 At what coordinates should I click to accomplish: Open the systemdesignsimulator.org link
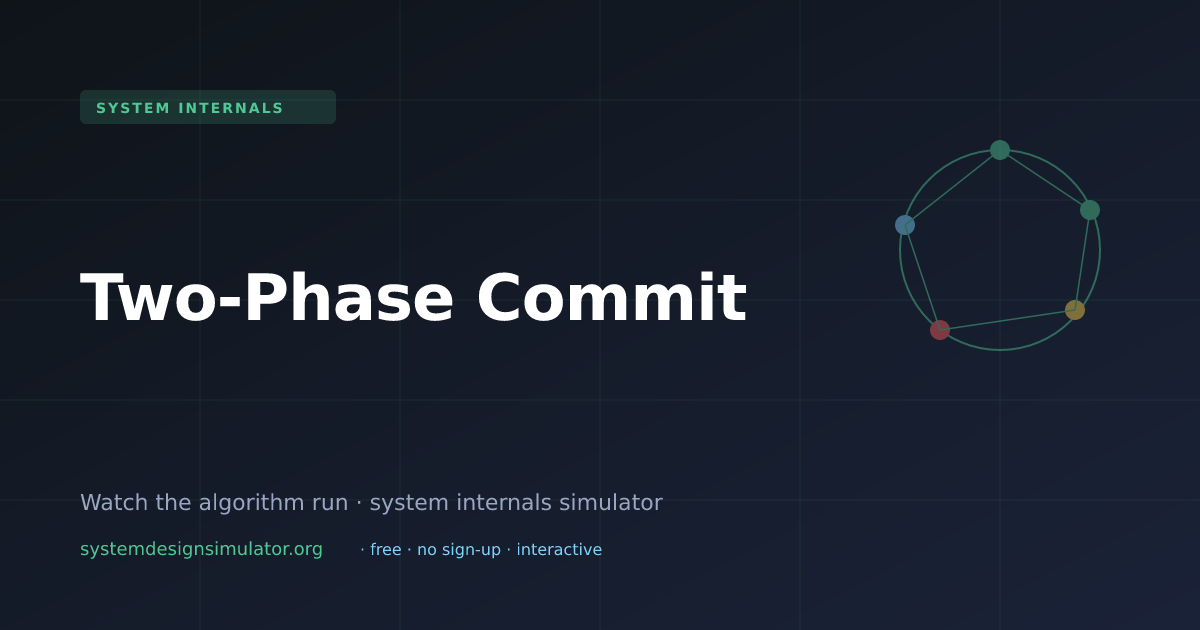pyautogui.click(x=201, y=549)
